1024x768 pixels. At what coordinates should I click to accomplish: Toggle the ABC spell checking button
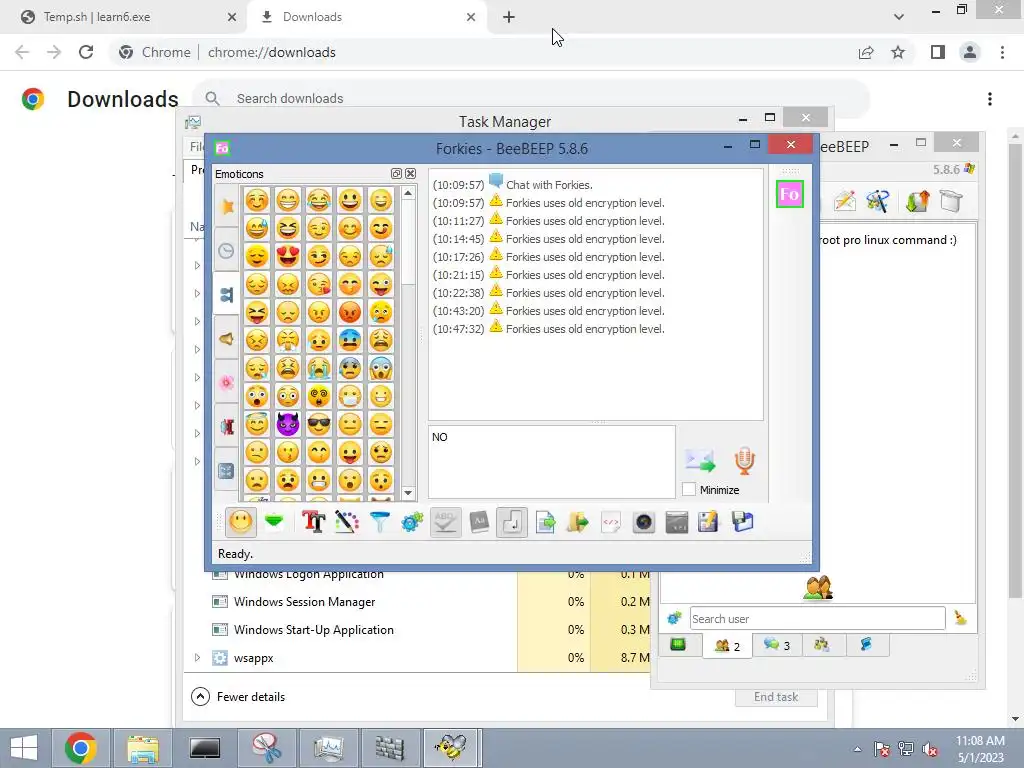click(x=445, y=522)
